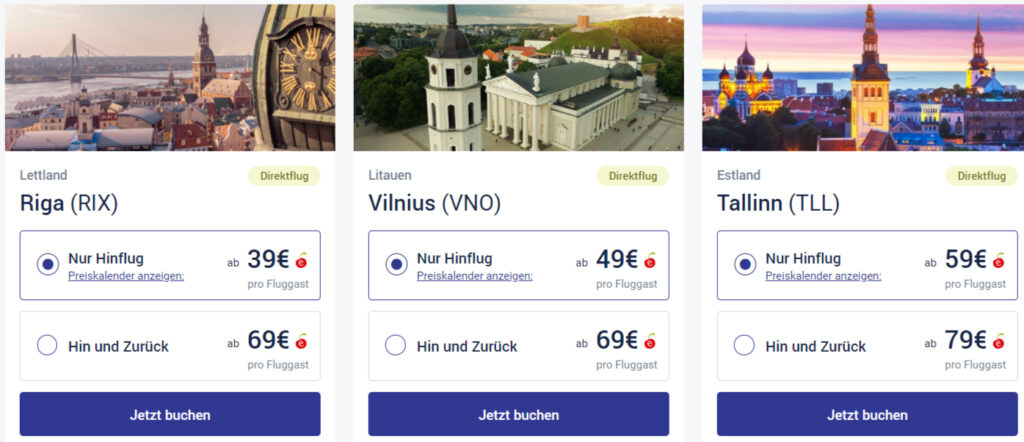The height and width of the screenshot is (442, 1024).
Task: Select Nur Hinflug radio for Riga
Action: [x=47, y=265]
